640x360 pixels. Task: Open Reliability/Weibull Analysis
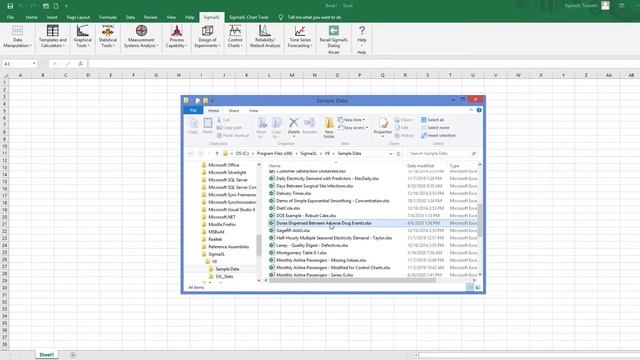point(265,37)
